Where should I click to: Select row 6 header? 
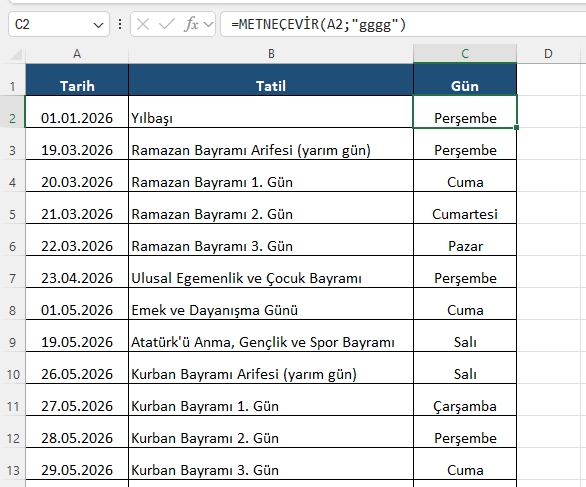click(x=13, y=240)
